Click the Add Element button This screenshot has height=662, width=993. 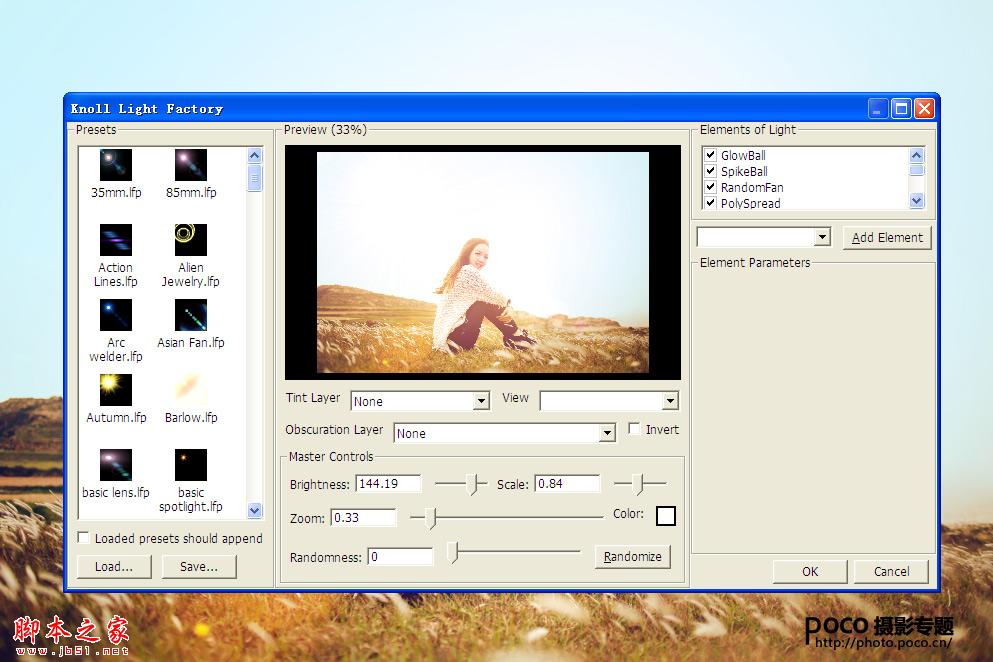(x=887, y=238)
